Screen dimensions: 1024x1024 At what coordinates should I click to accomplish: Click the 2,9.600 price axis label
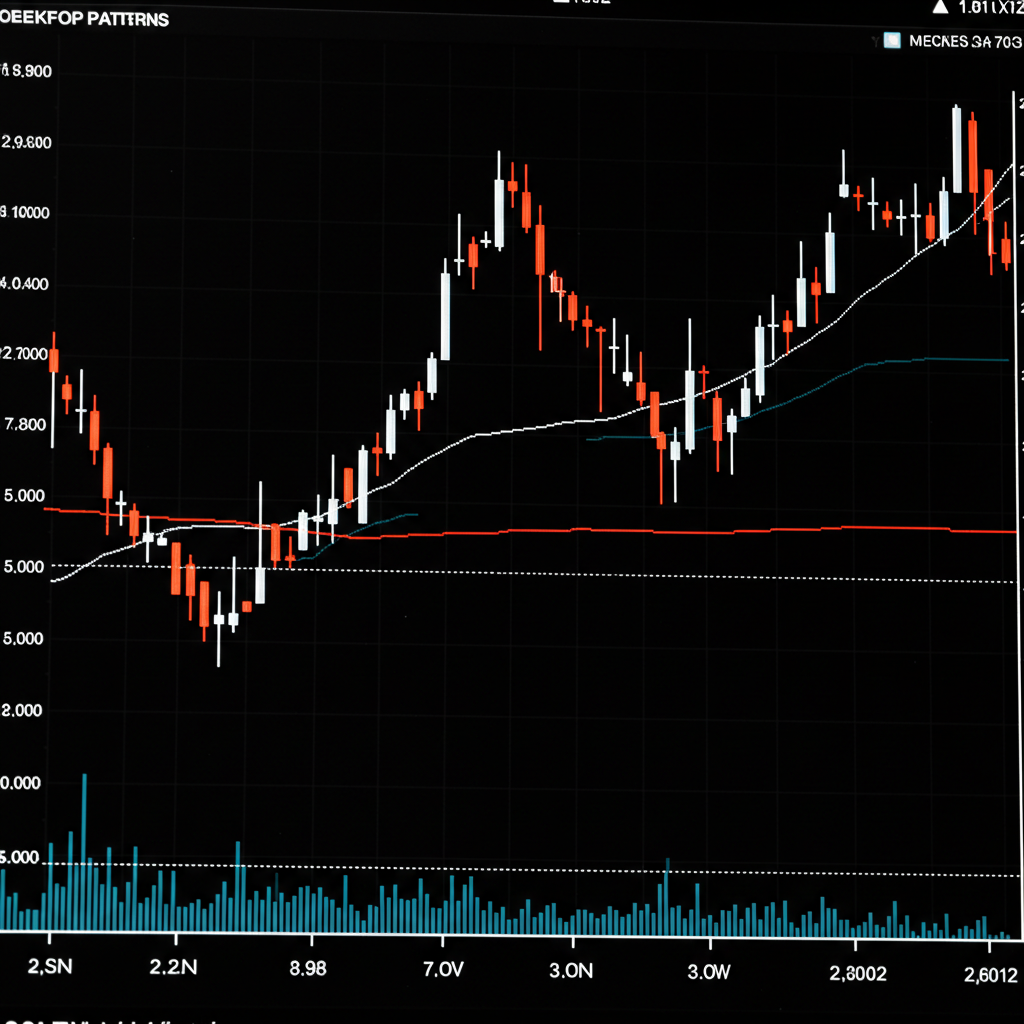26,142
